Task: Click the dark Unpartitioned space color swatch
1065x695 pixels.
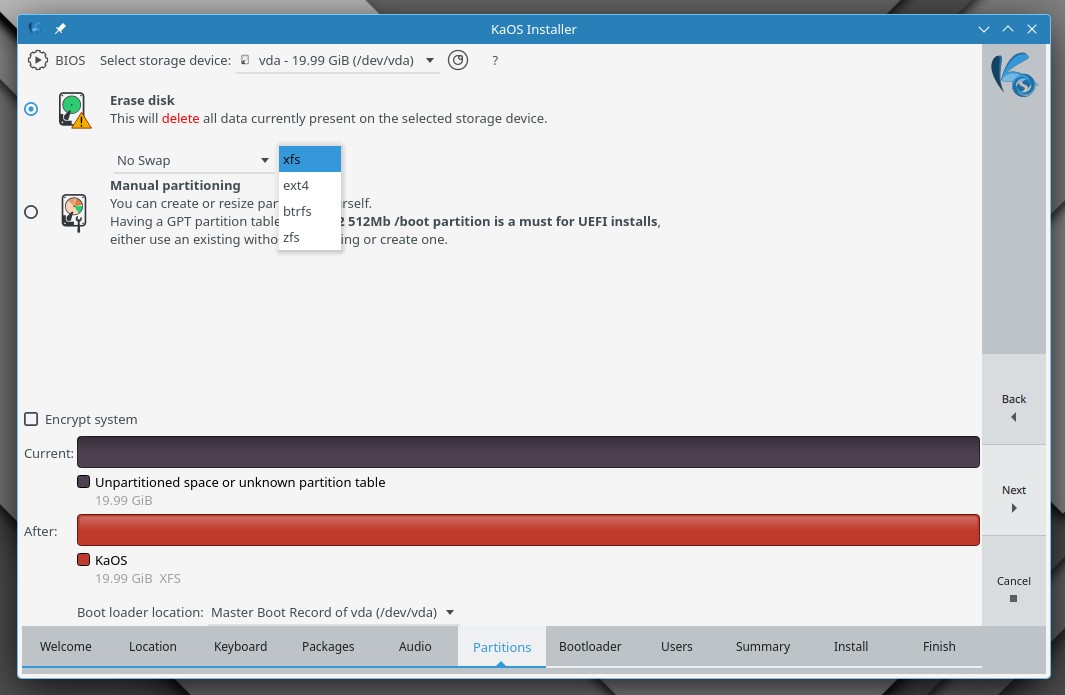Action: point(84,482)
